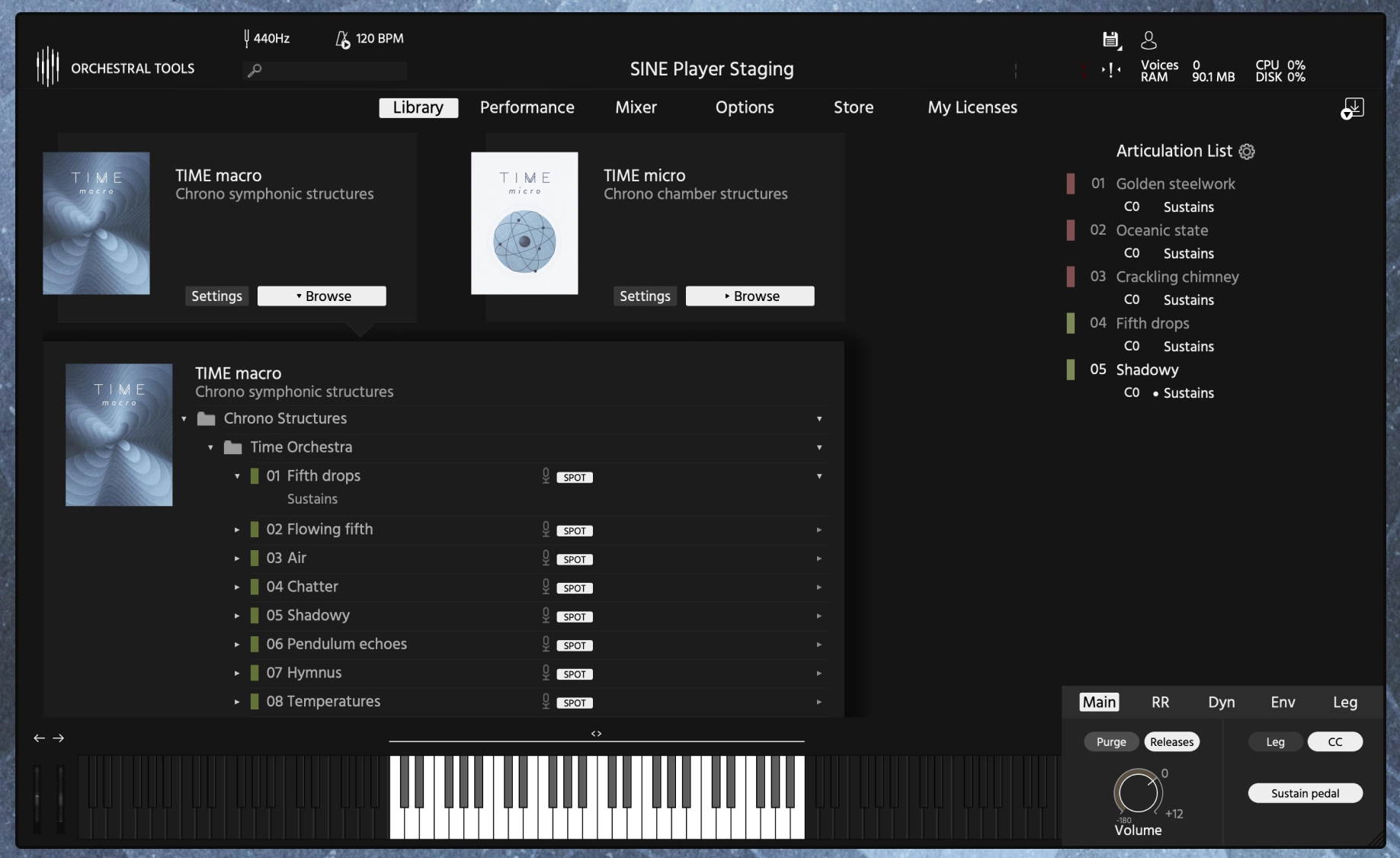
Task: Switch to the Mixer tab
Action: click(x=636, y=107)
